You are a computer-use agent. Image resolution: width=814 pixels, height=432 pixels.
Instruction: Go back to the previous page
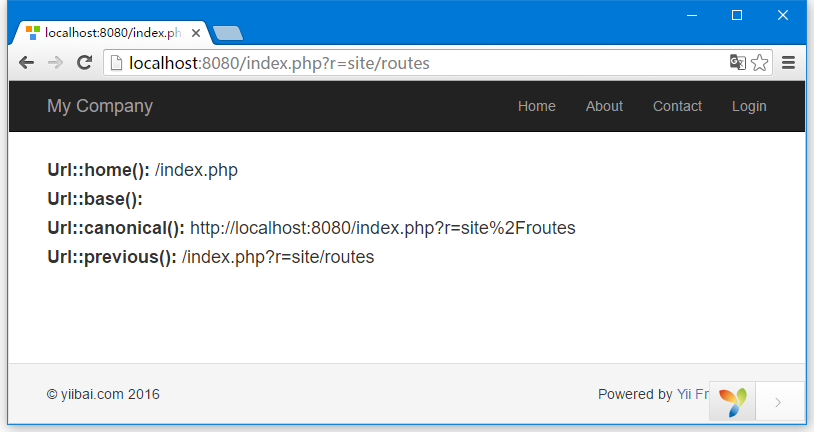(x=26, y=63)
